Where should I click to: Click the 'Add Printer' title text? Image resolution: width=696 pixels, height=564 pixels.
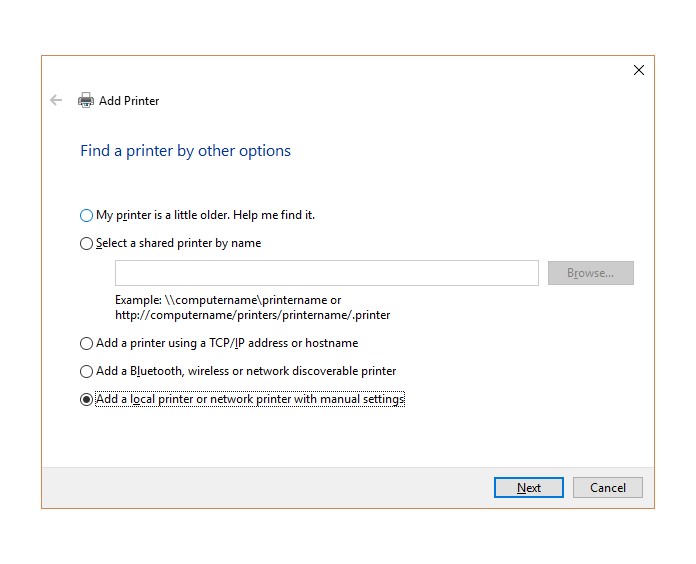pos(129,101)
